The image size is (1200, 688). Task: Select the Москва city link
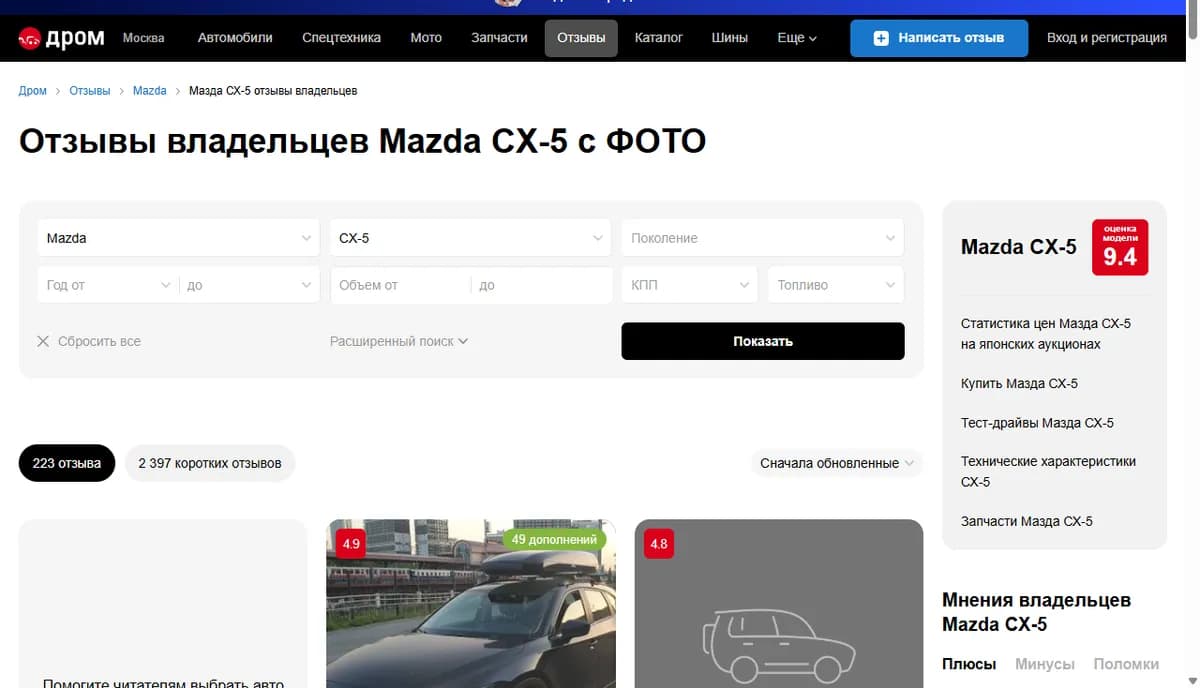coord(144,38)
